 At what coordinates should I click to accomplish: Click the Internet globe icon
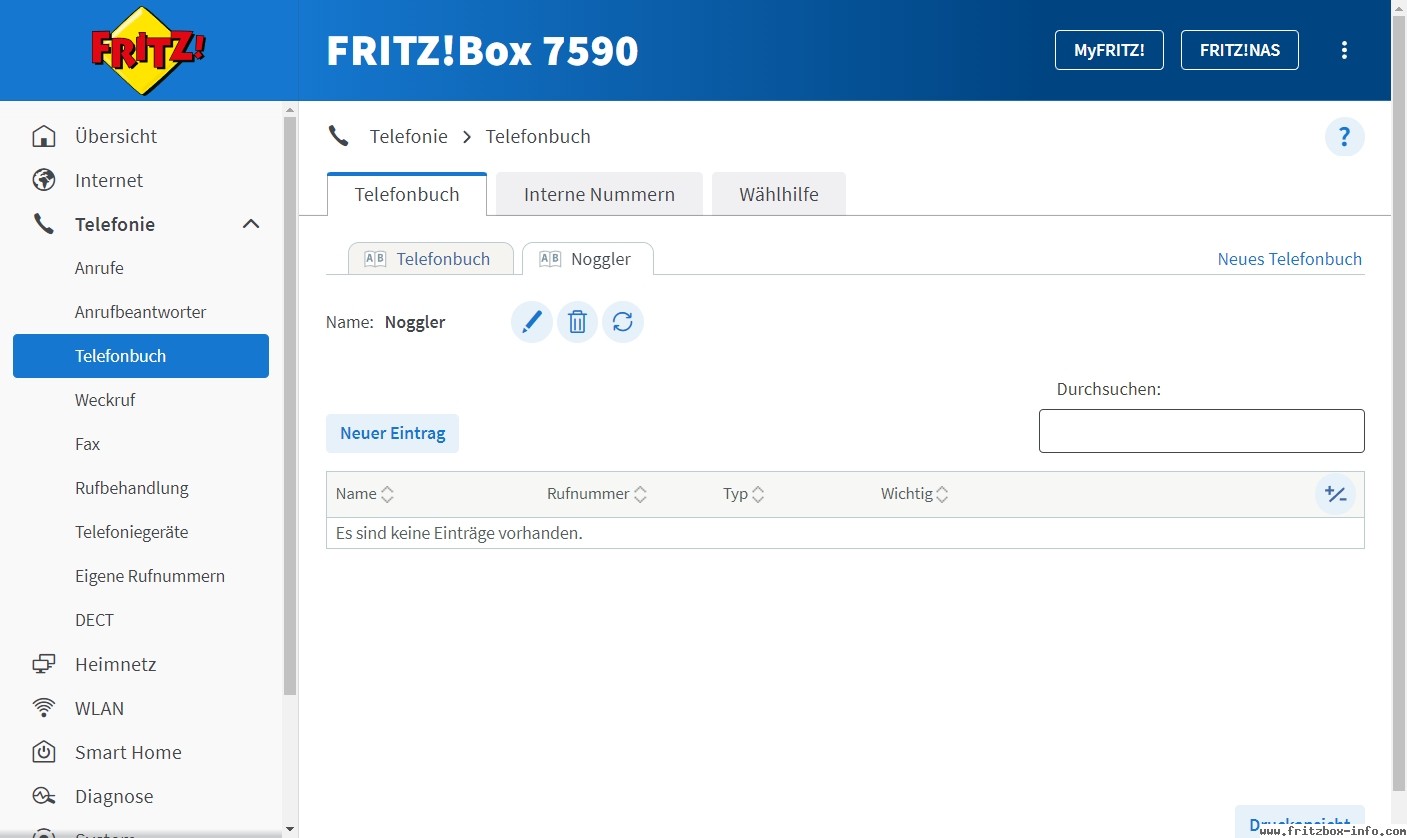tap(44, 180)
